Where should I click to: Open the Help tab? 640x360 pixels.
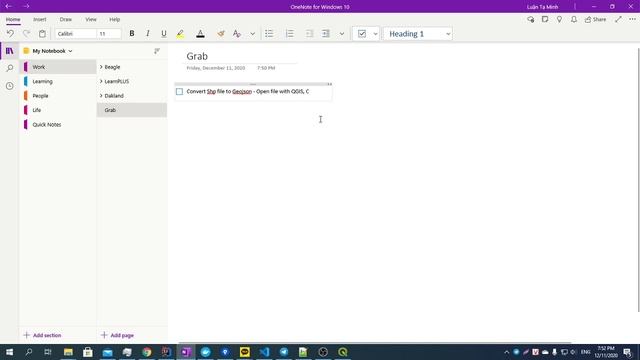(115, 19)
